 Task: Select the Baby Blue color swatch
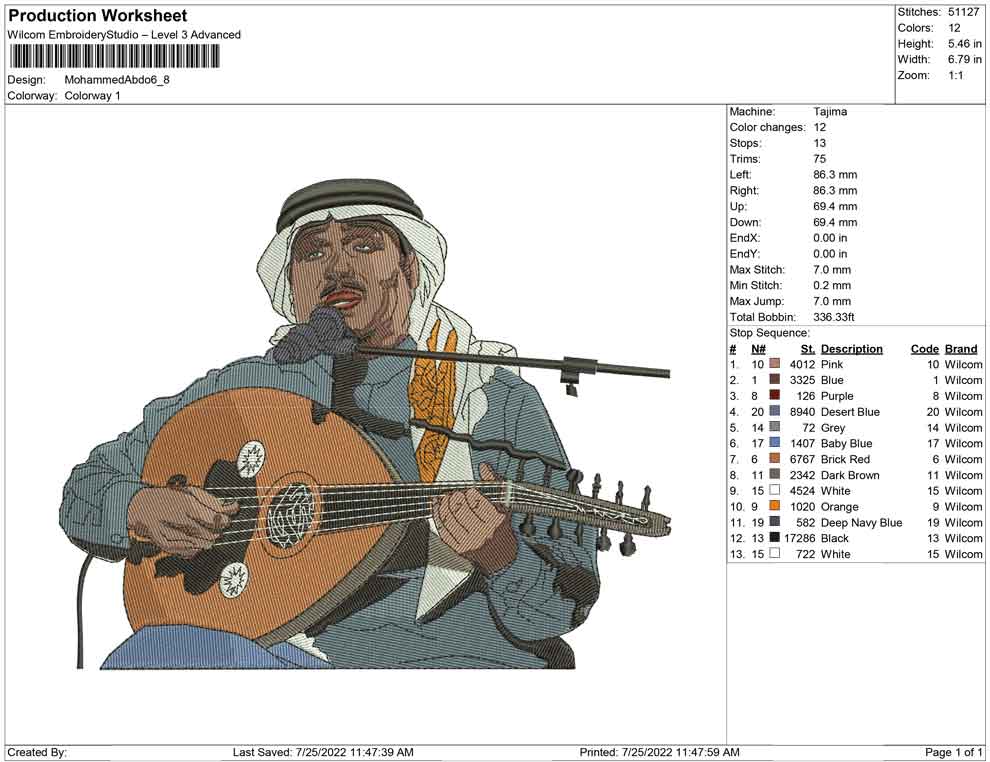coord(775,443)
